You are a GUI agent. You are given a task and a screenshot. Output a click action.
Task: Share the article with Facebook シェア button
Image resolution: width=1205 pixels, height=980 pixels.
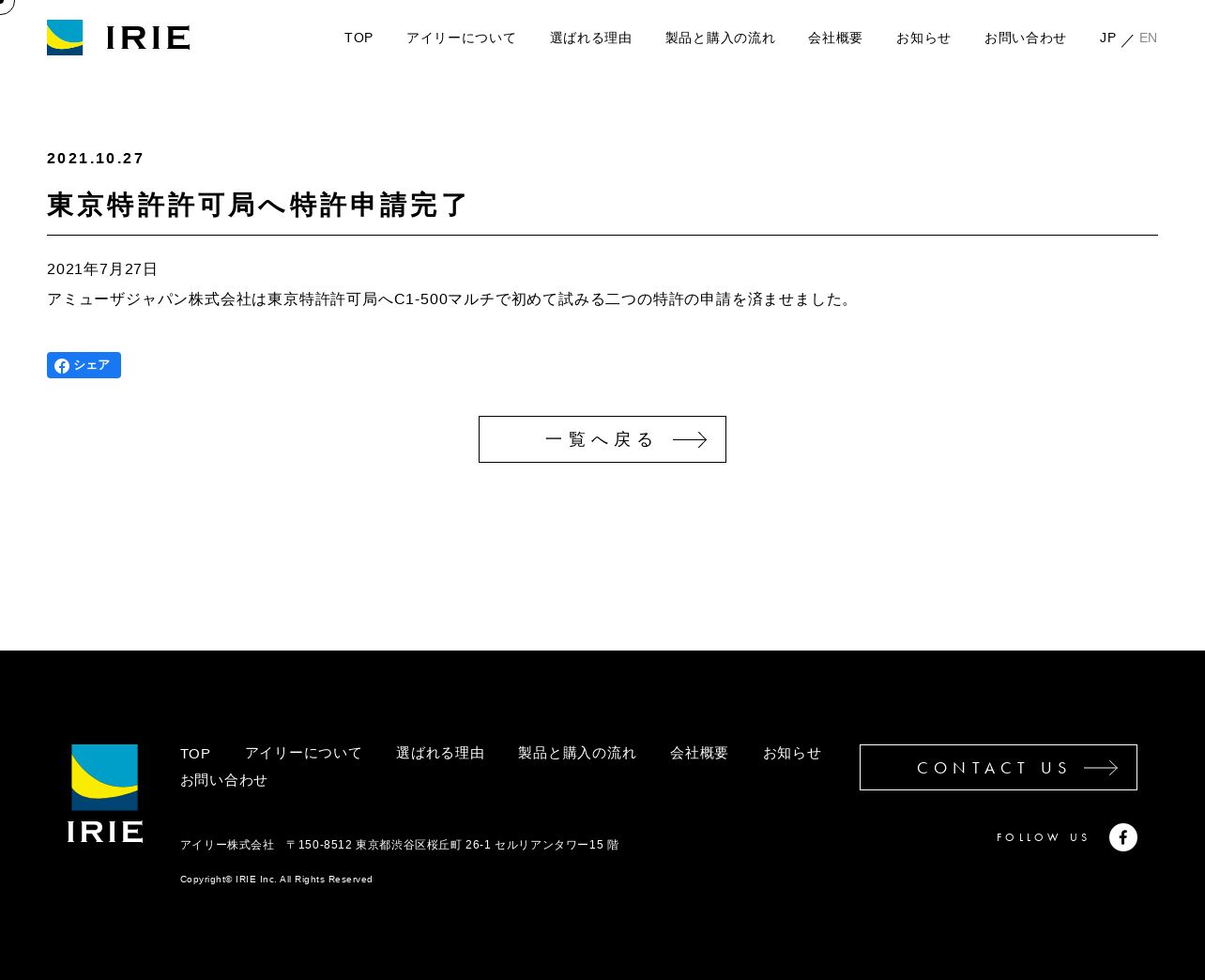point(84,365)
